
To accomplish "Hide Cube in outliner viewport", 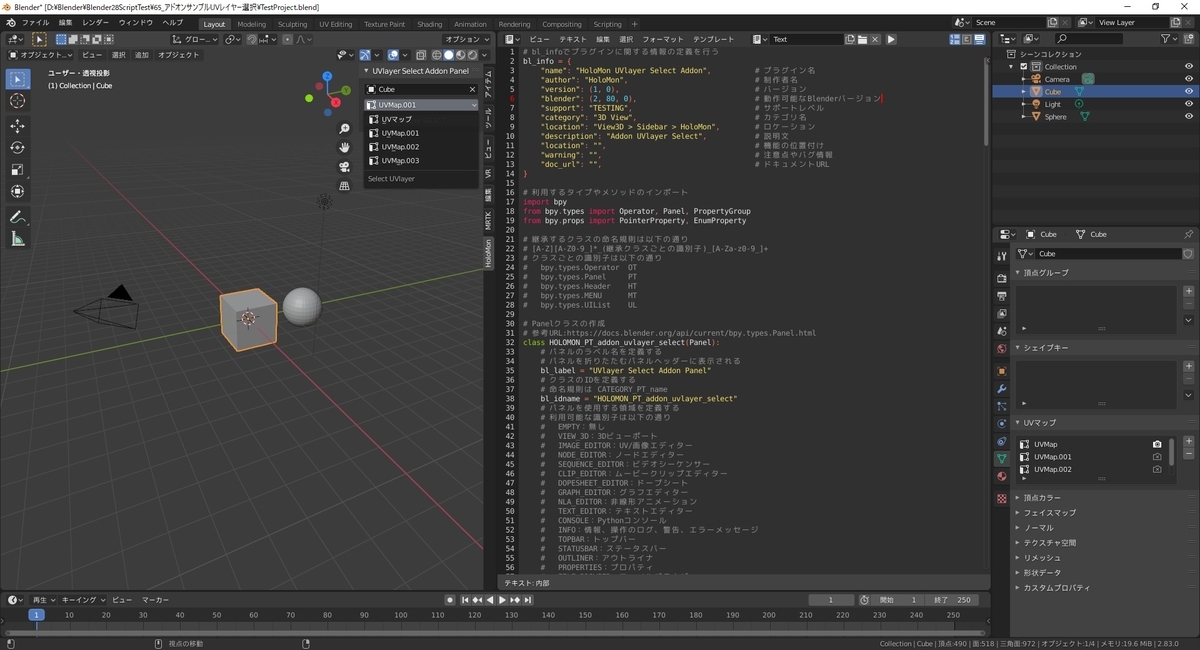I will [x=1188, y=91].
